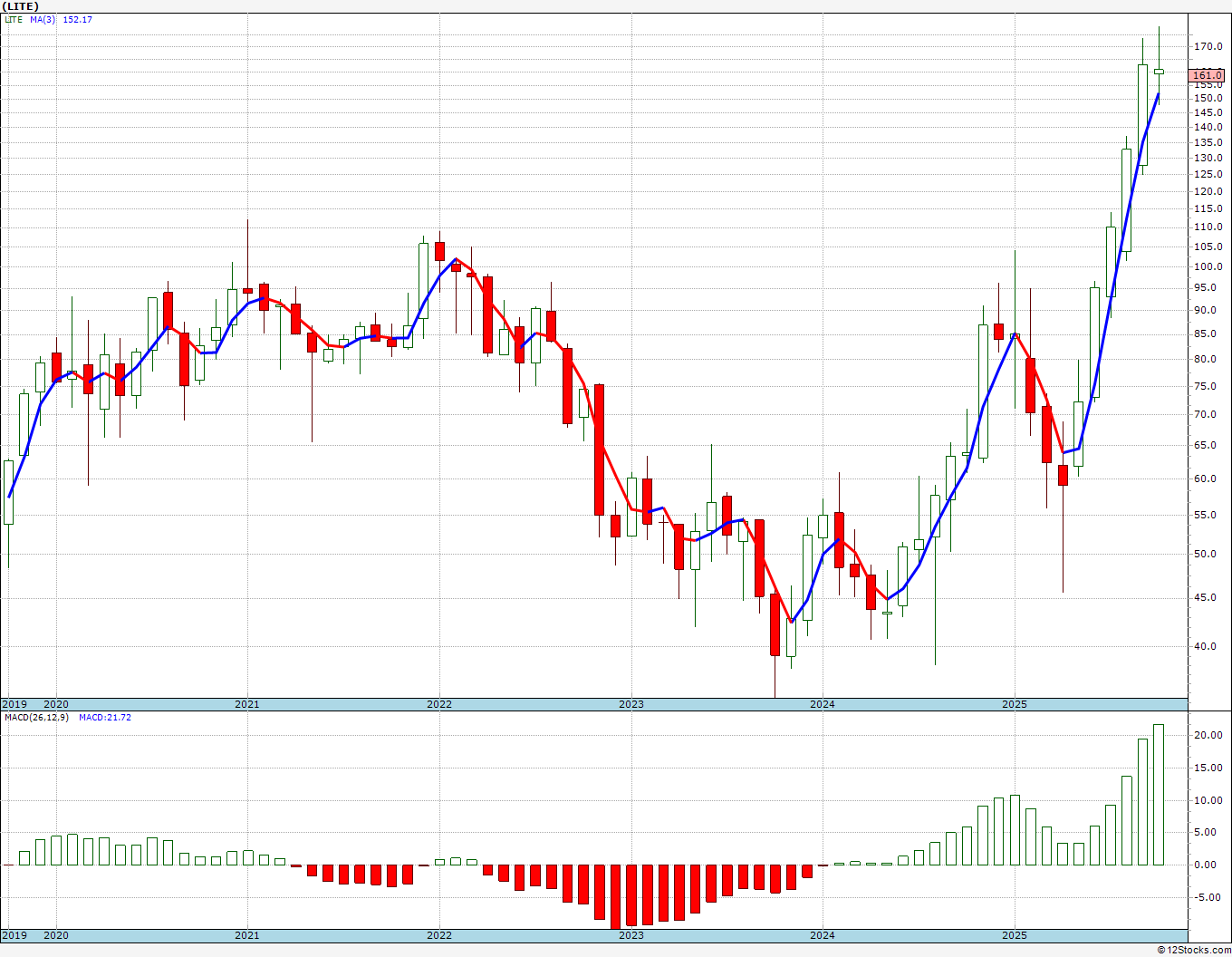1232x957 pixels.
Task: Click the MACD(26,12,9) indicator label
Action: (36, 718)
